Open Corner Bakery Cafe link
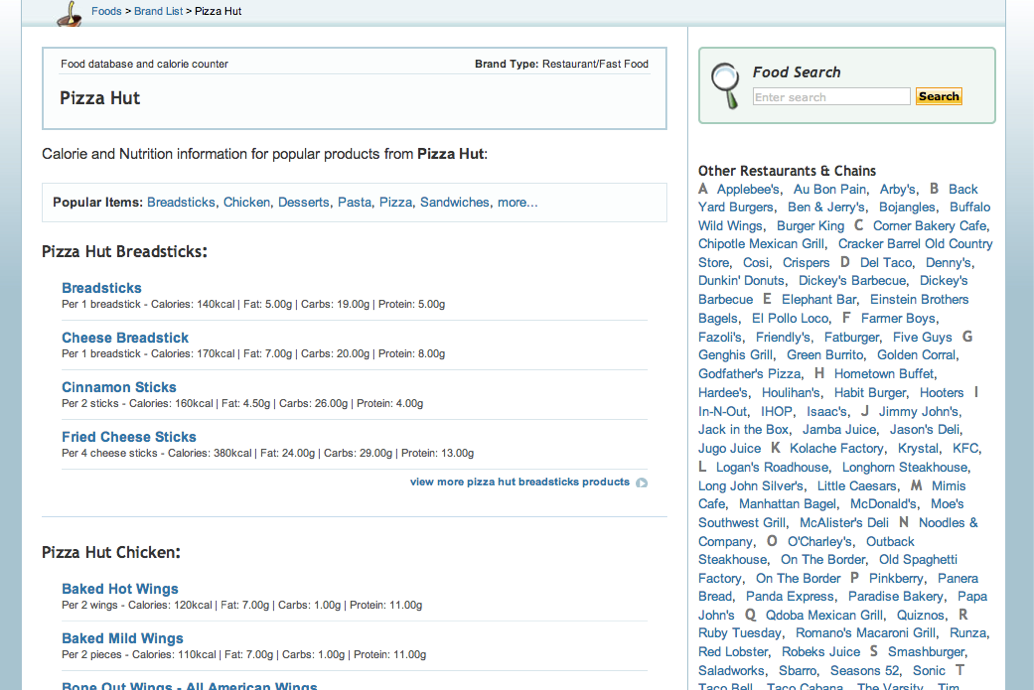This screenshot has height=690, width=1034. [x=930, y=226]
